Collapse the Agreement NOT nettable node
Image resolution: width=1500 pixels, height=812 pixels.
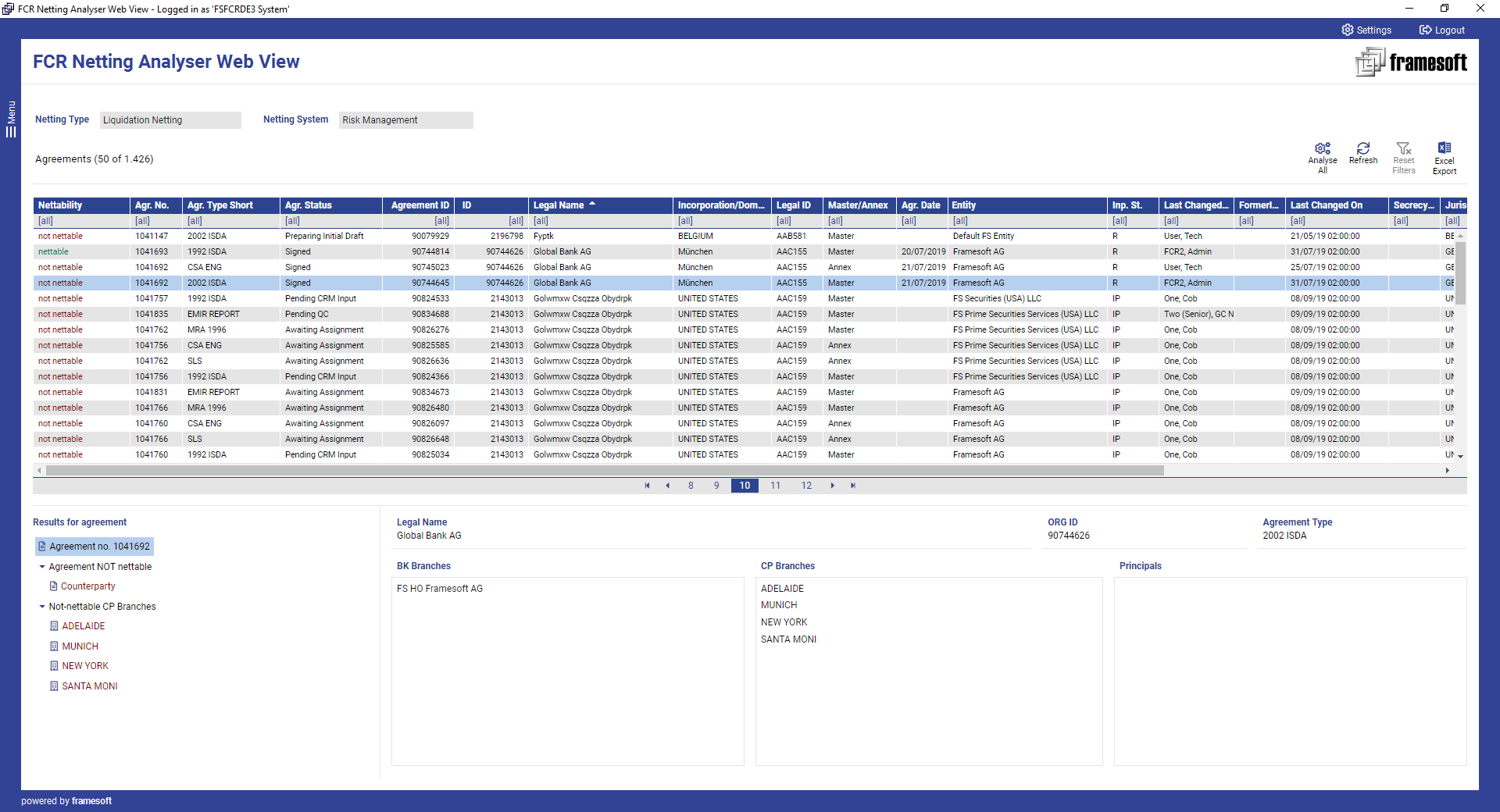point(42,567)
